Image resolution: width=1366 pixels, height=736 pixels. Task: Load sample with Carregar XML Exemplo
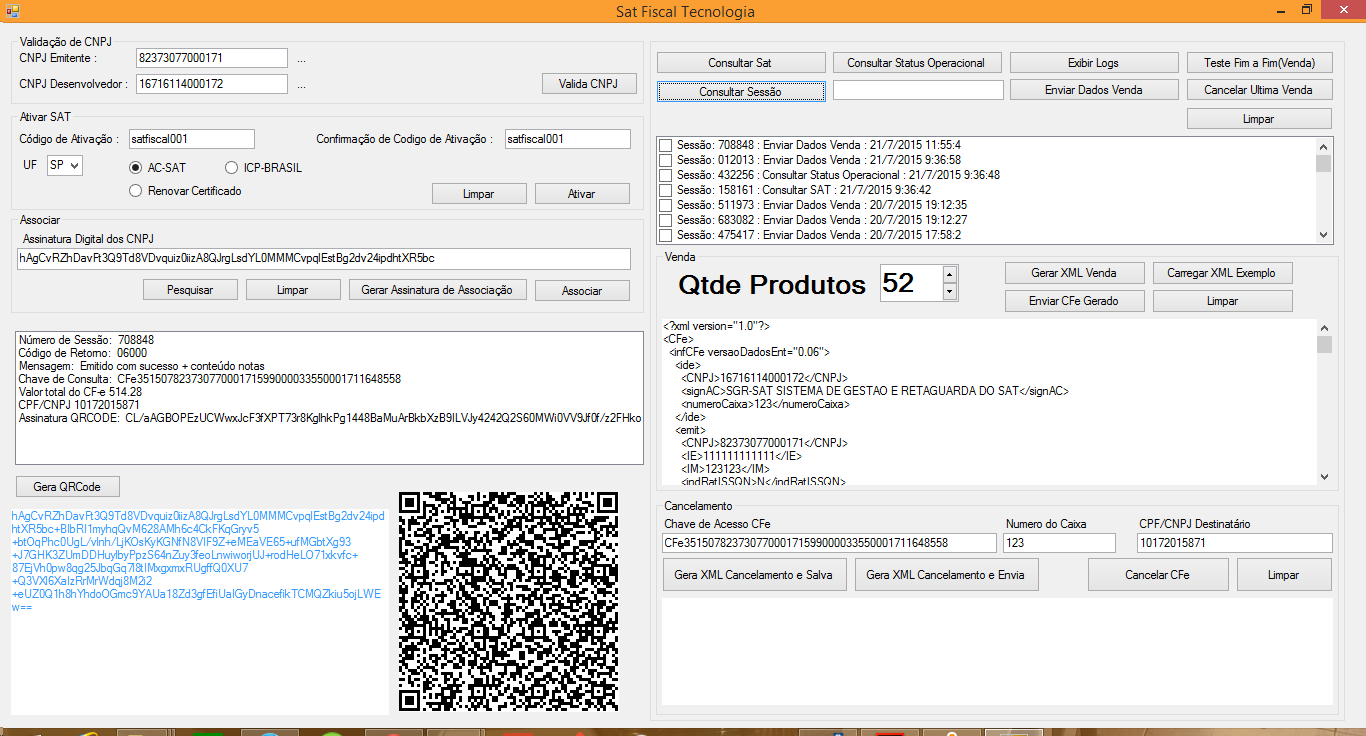point(1222,273)
